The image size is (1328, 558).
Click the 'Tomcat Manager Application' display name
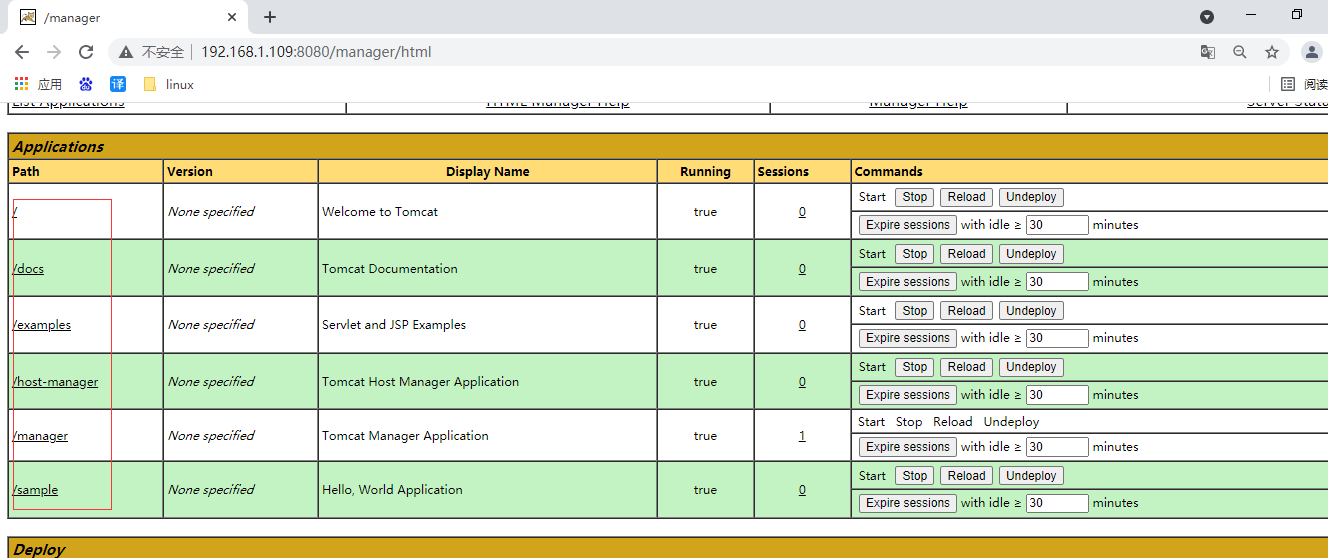405,436
